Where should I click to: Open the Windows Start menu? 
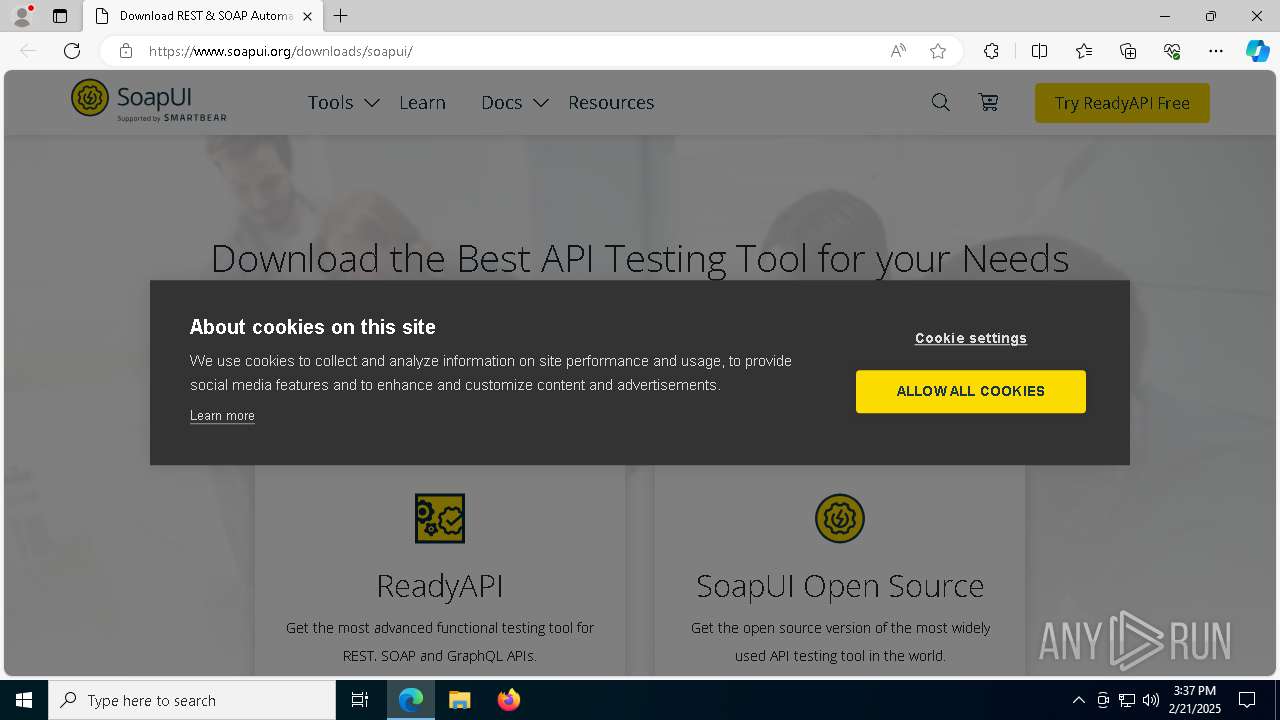24,700
